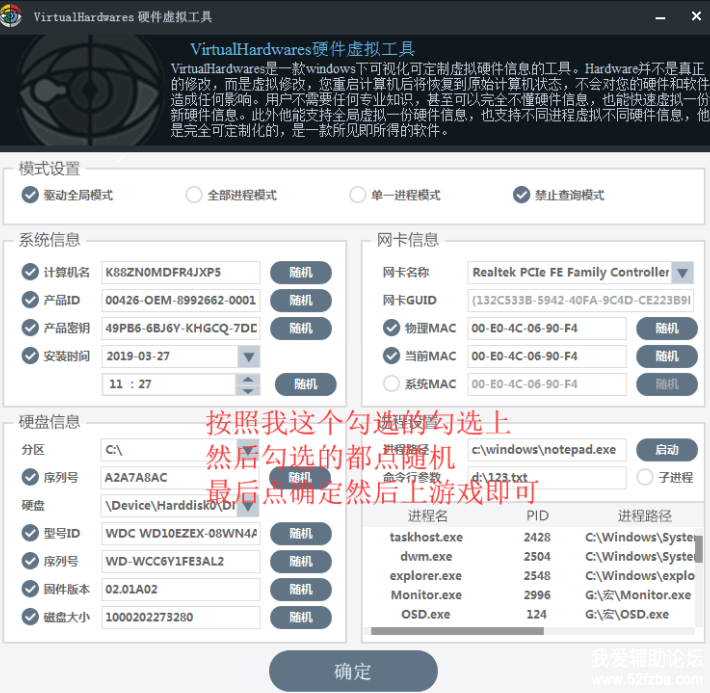Edit the 物理MAC address field
Screen dimensions: 710x693
[x=547, y=328]
